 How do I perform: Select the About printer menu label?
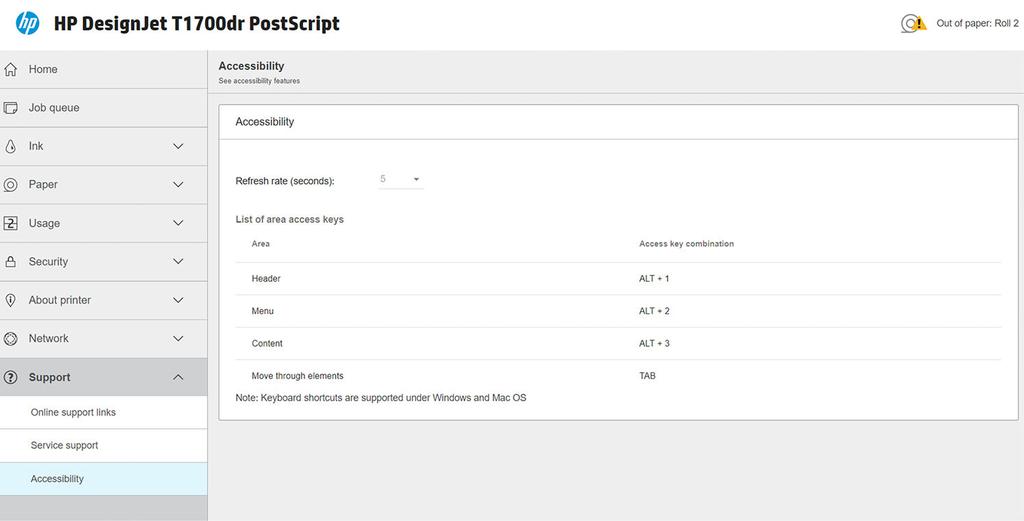59,300
